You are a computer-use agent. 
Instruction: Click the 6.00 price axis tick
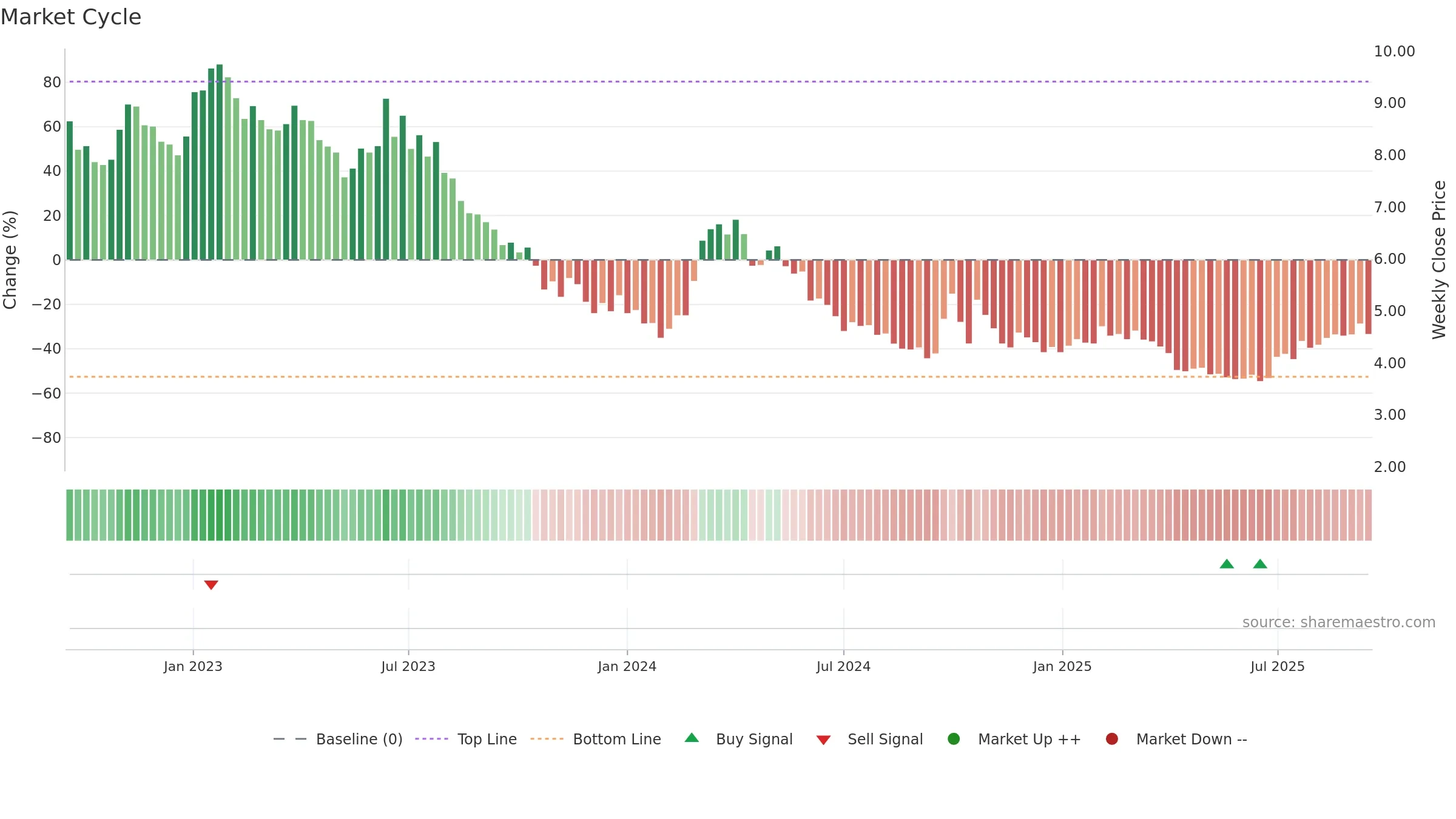click(1390, 259)
